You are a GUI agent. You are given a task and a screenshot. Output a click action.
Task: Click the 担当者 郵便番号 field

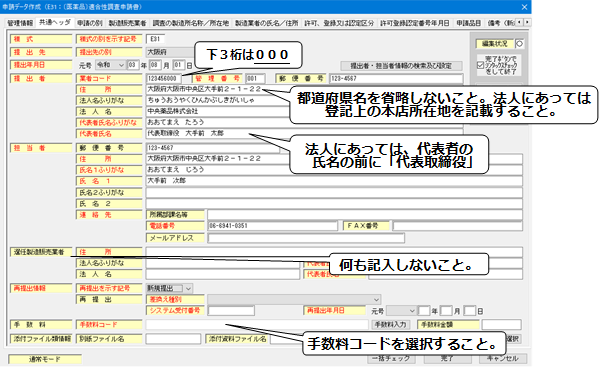pos(212,148)
